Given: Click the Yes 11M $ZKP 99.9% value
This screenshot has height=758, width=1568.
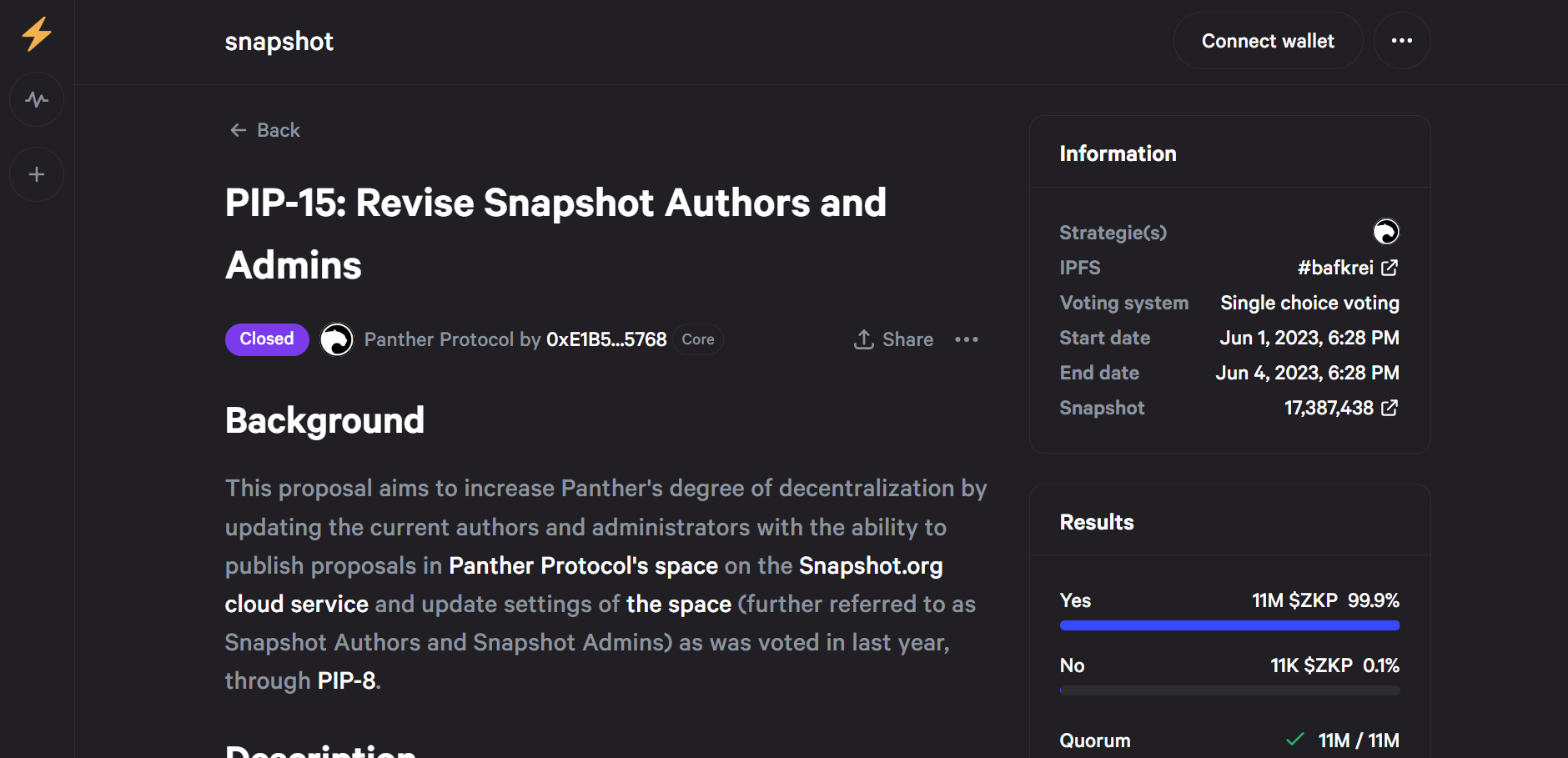Looking at the screenshot, I should coord(1325,600).
